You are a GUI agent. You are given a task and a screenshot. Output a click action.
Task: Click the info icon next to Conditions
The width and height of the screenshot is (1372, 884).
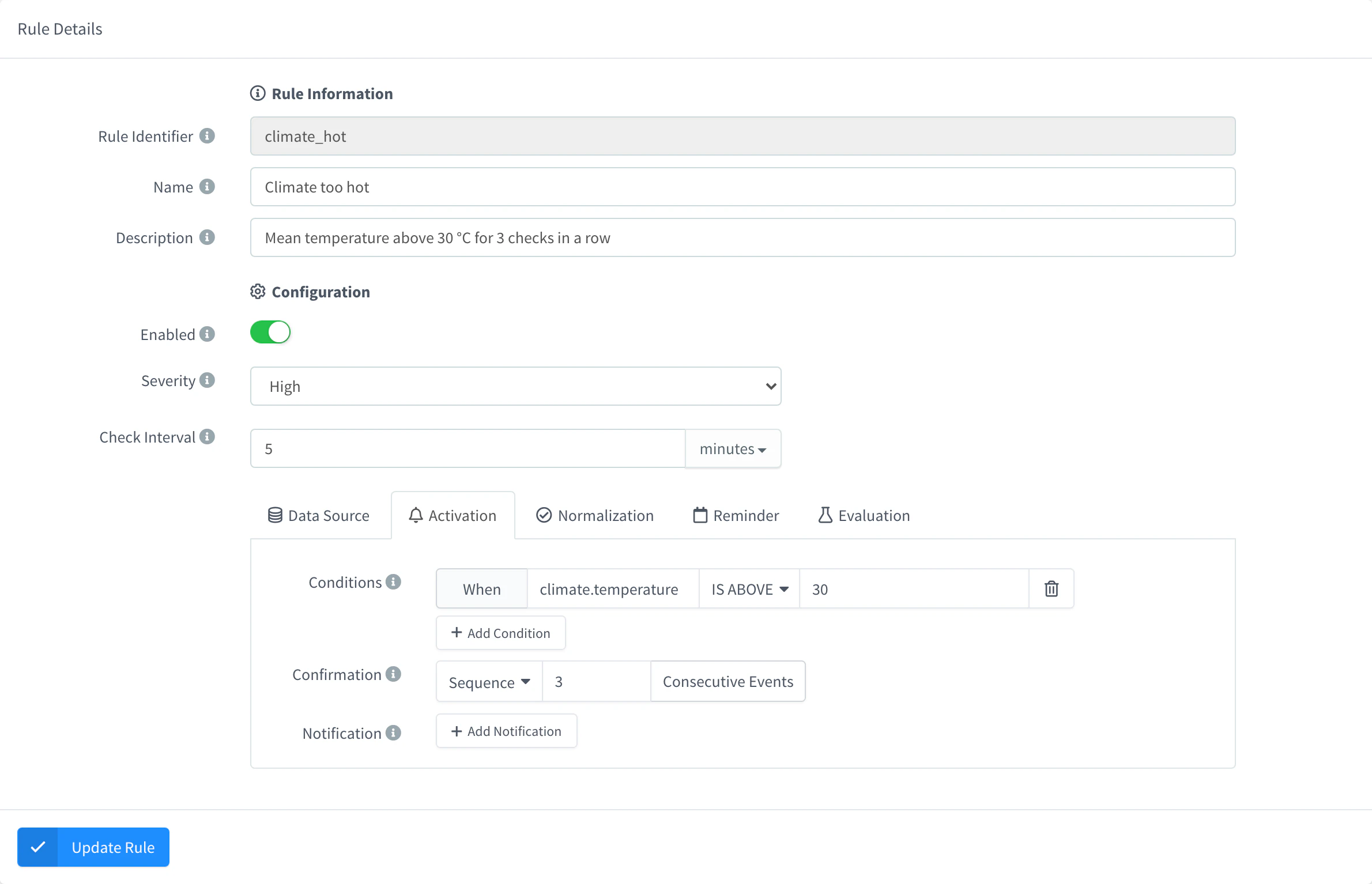coord(393,582)
